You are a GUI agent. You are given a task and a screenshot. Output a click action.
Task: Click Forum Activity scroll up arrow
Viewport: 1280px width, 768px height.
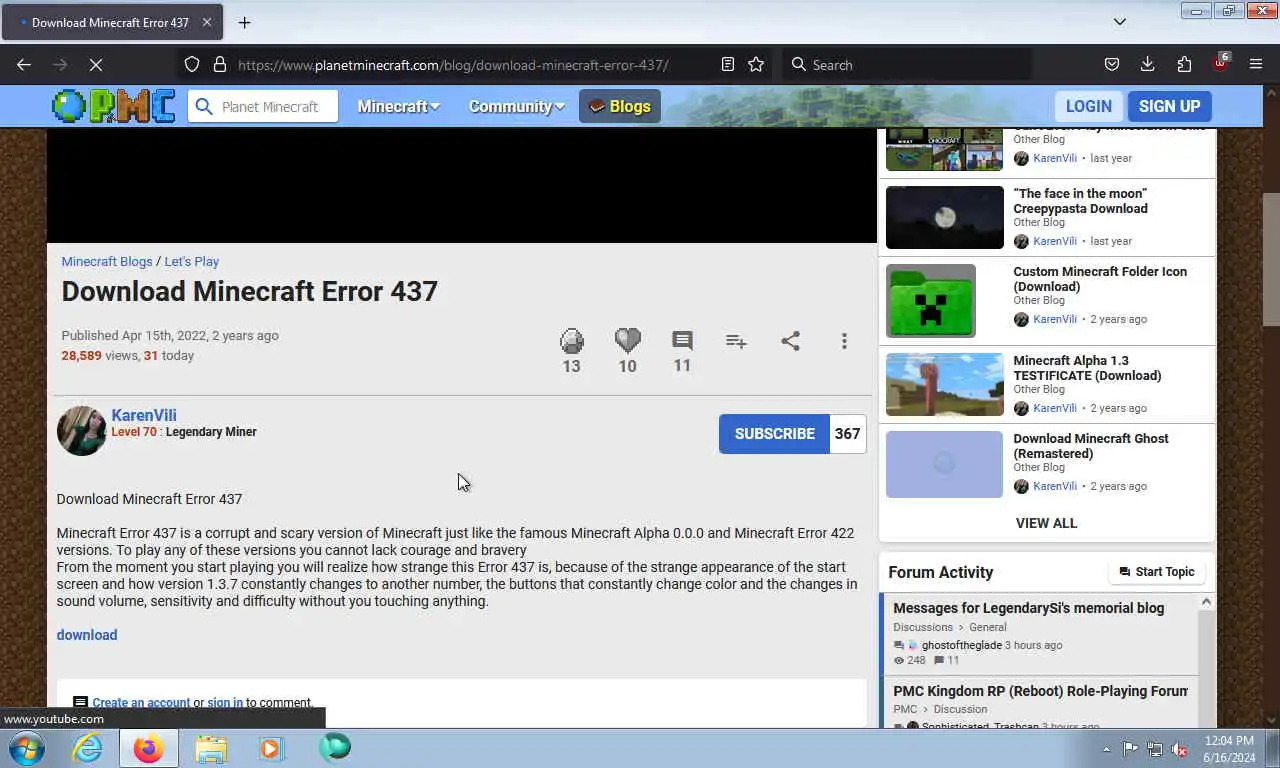(1206, 602)
